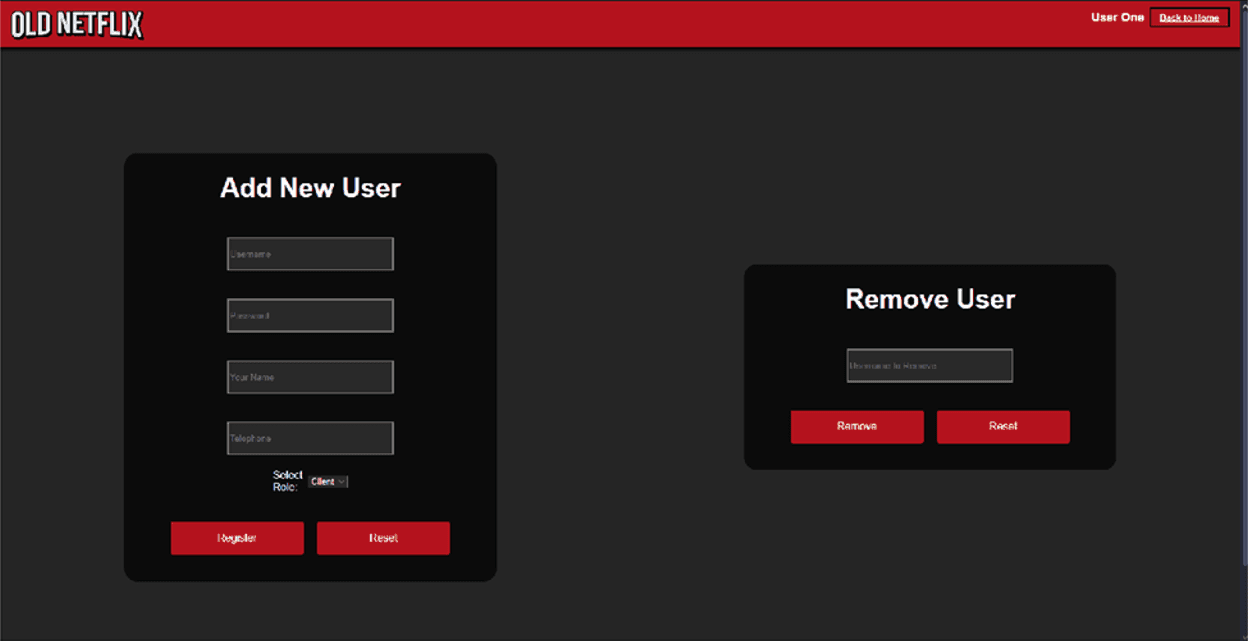Select the Telephone input field
This screenshot has width=1248, height=641.
310,438
